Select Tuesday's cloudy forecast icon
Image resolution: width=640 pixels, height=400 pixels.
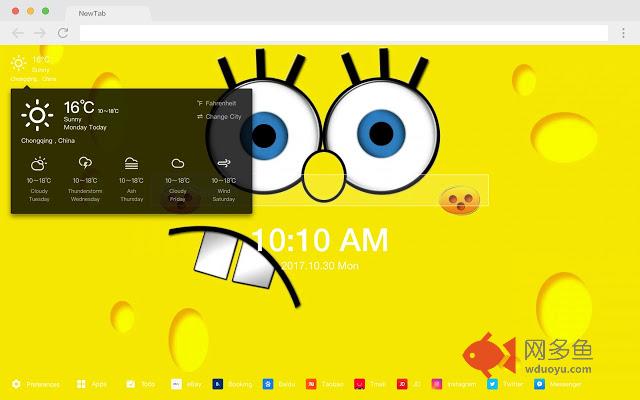point(39,164)
